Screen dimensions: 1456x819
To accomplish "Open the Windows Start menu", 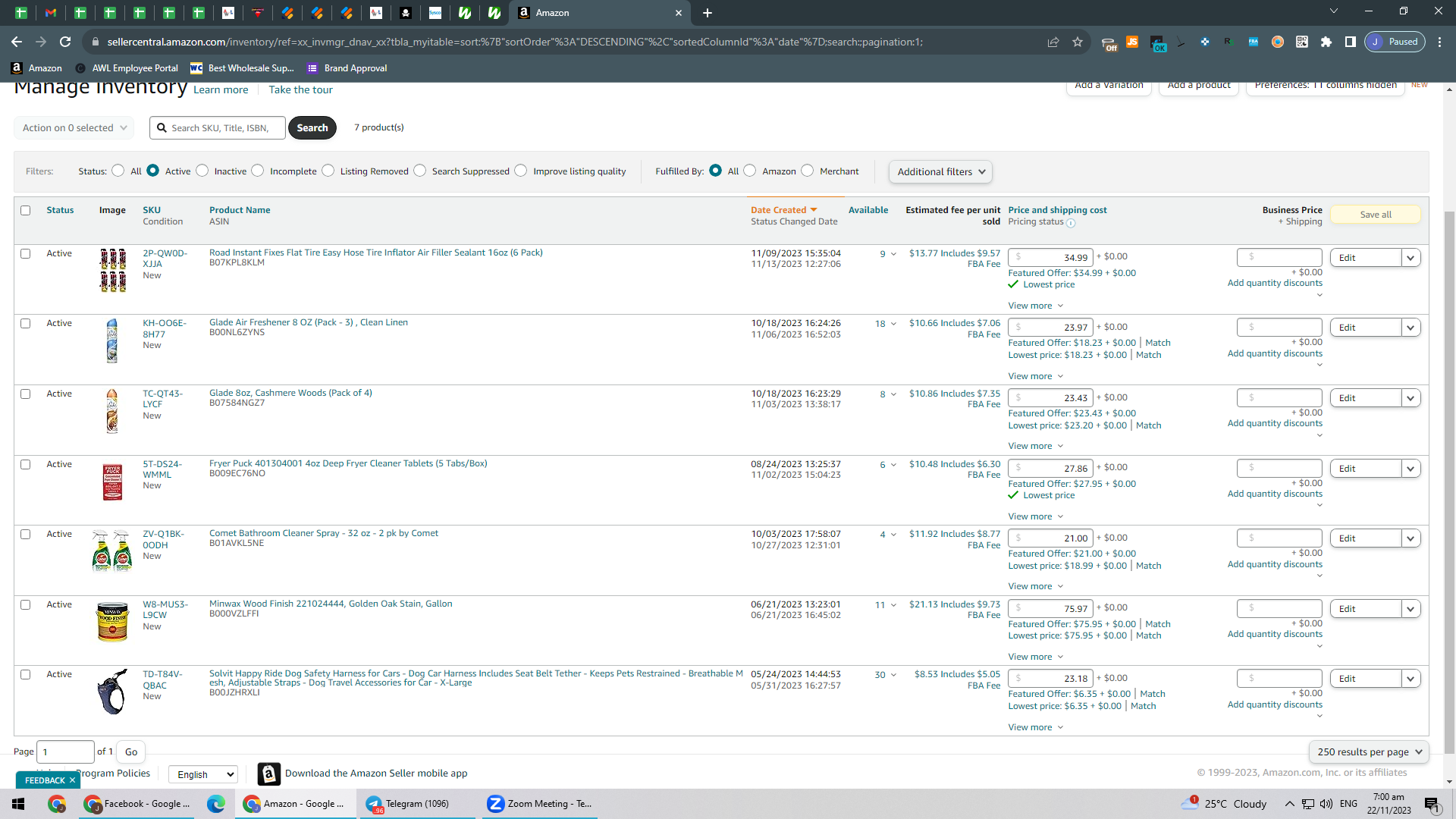I will click(18, 804).
